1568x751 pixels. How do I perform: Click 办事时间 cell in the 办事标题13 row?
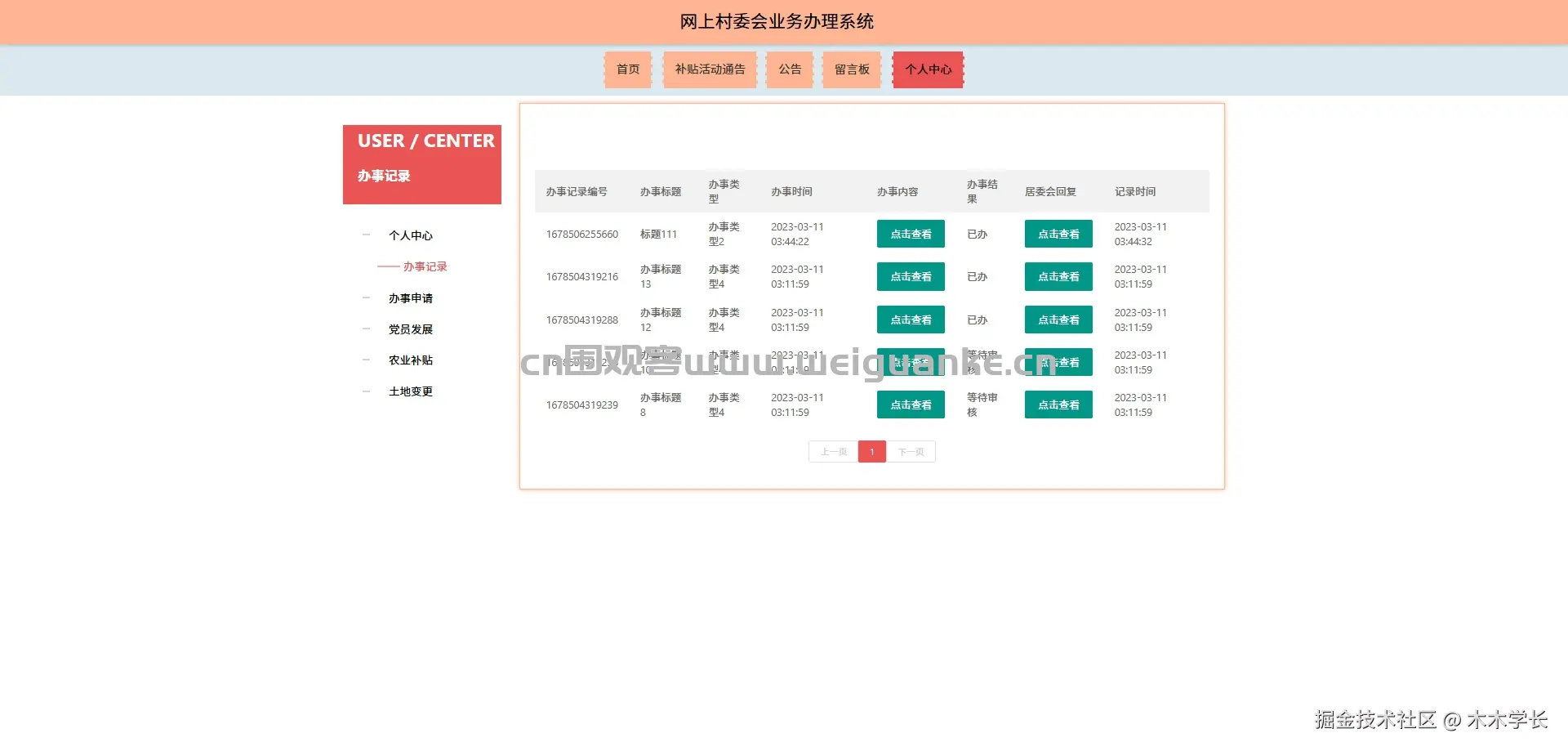coord(797,276)
